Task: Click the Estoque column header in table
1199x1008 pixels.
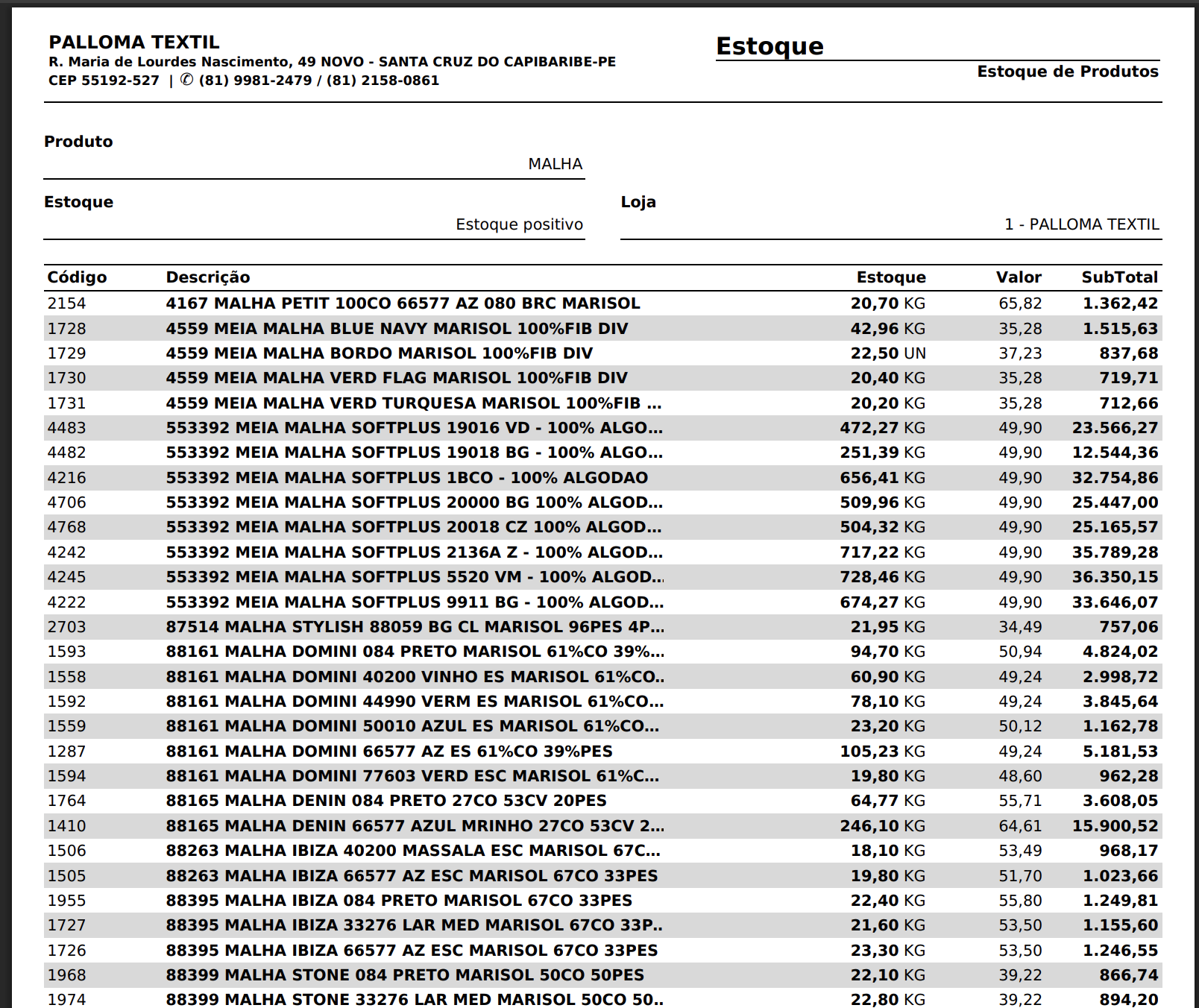Action: pyautogui.click(x=890, y=277)
